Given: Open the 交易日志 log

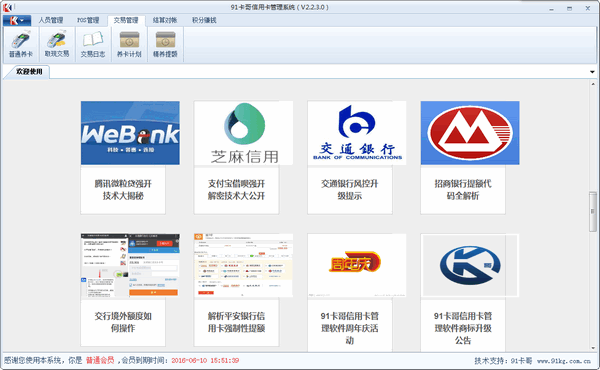Looking at the screenshot, I should click(x=93, y=44).
